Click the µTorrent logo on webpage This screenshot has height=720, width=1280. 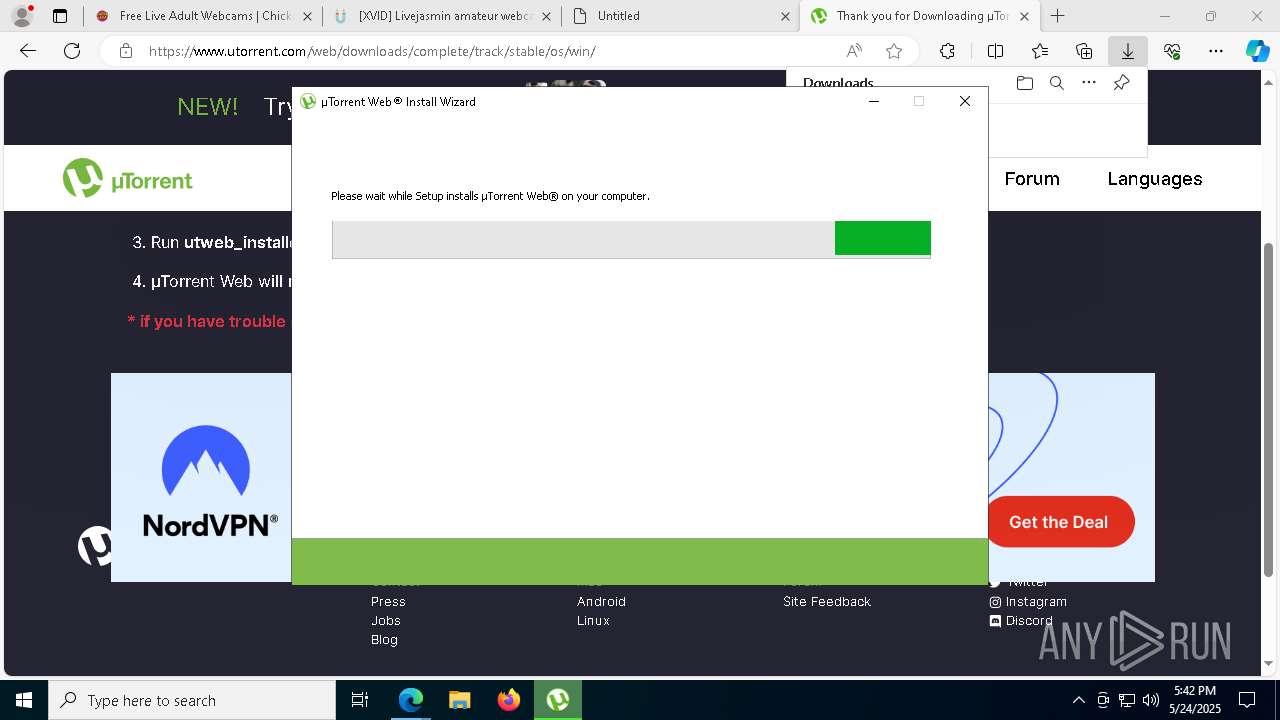pyautogui.click(x=127, y=179)
